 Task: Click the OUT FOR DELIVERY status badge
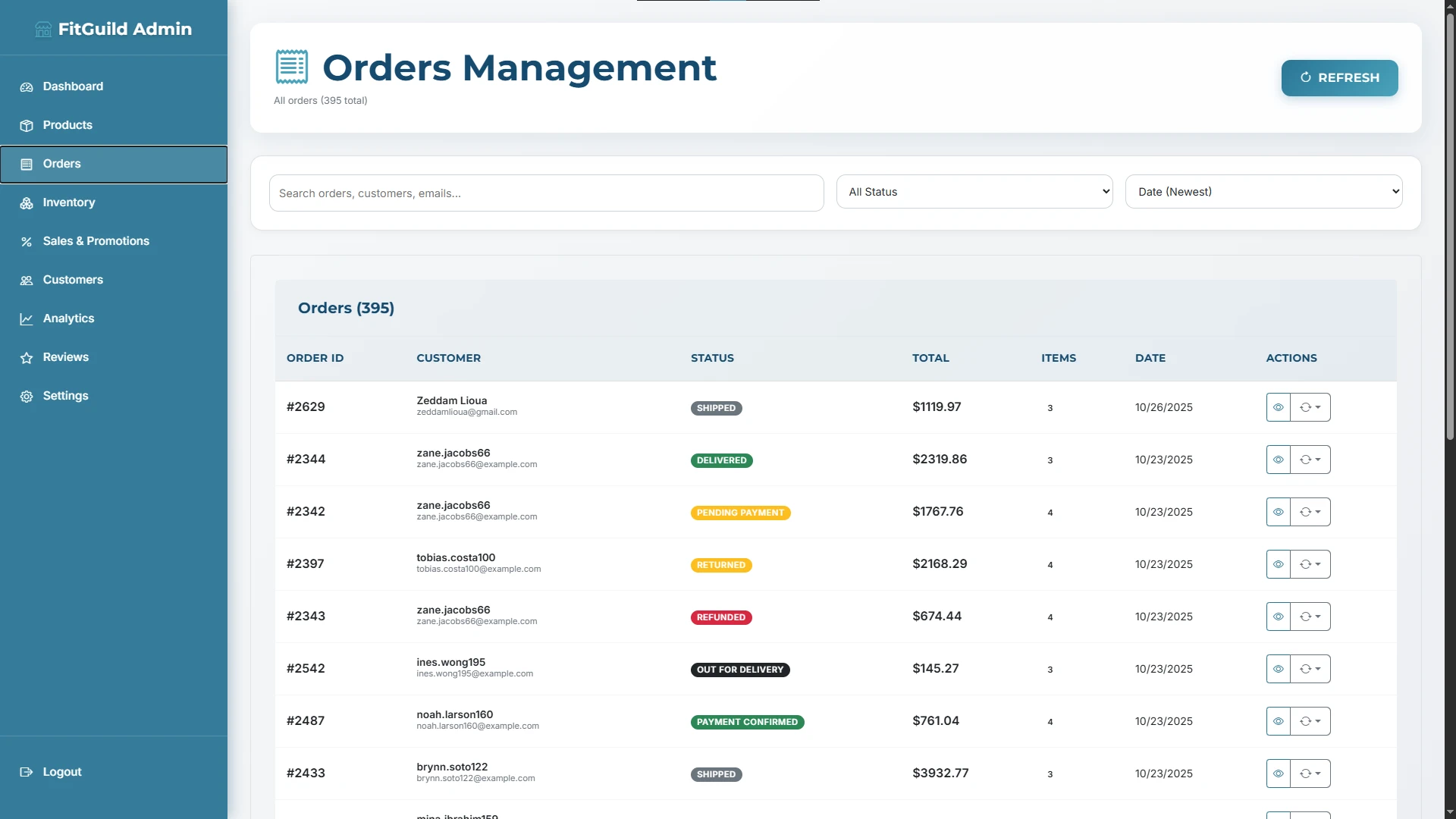click(739, 670)
